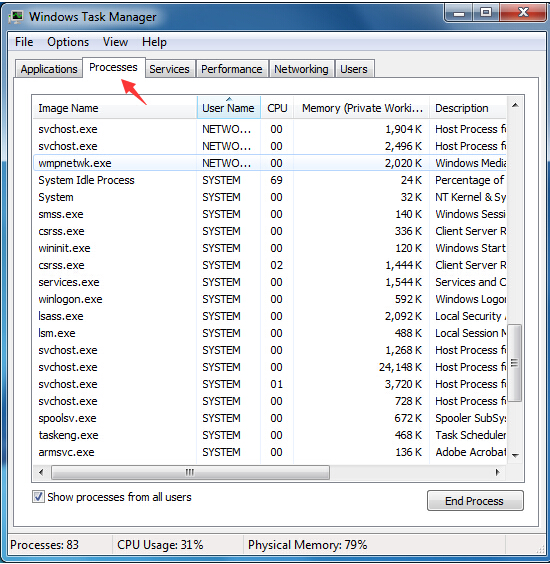Switch to the Applications tab
The height and width of the screenshot is (564, 550).
coord(49,69)
